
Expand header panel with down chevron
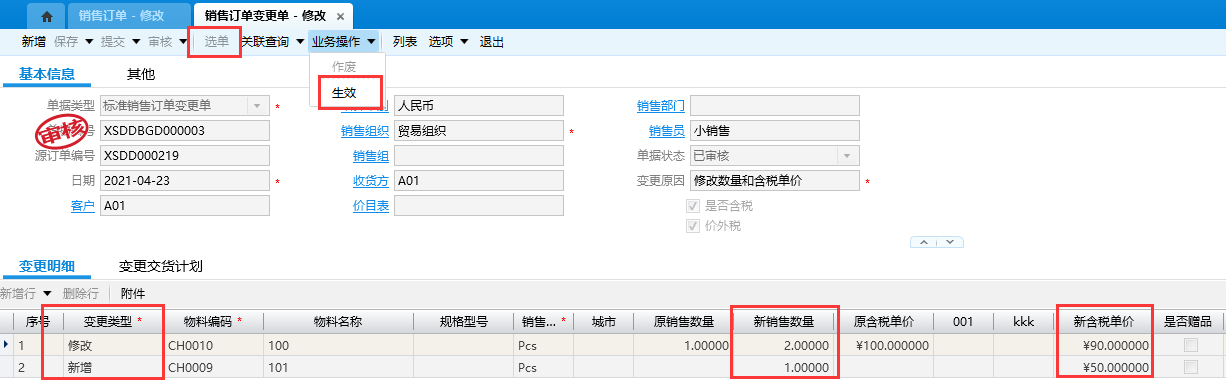click(x=950, y=242)
